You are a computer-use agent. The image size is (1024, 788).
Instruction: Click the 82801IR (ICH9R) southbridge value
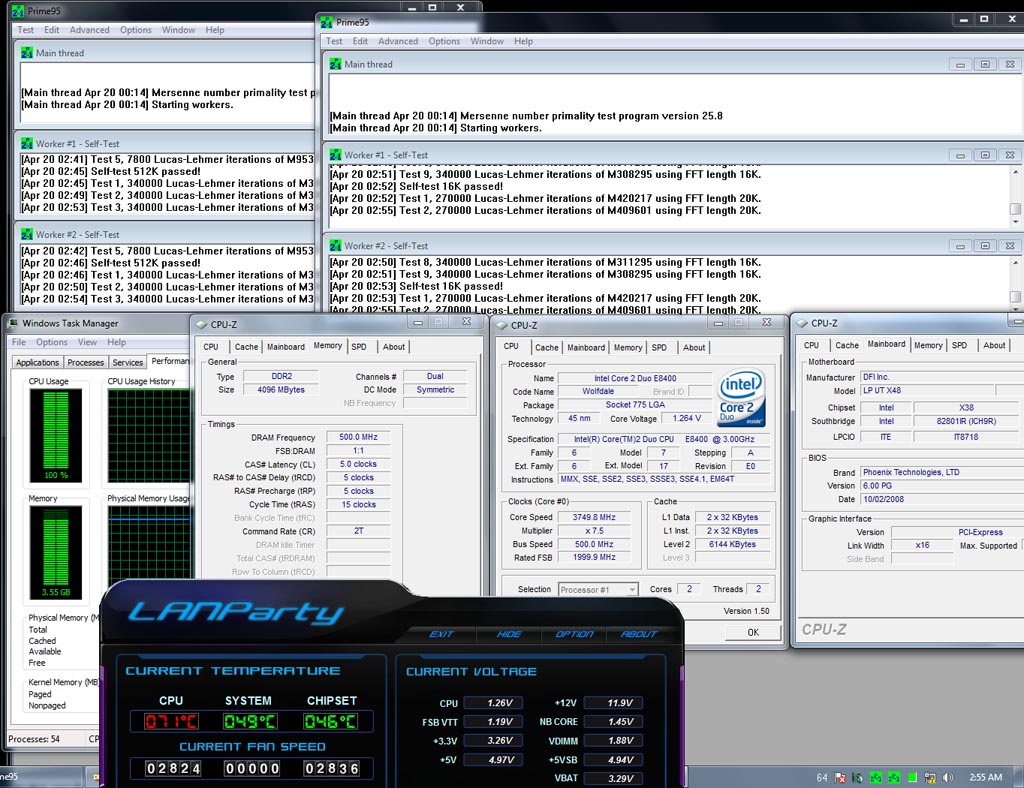pos(966,421)
